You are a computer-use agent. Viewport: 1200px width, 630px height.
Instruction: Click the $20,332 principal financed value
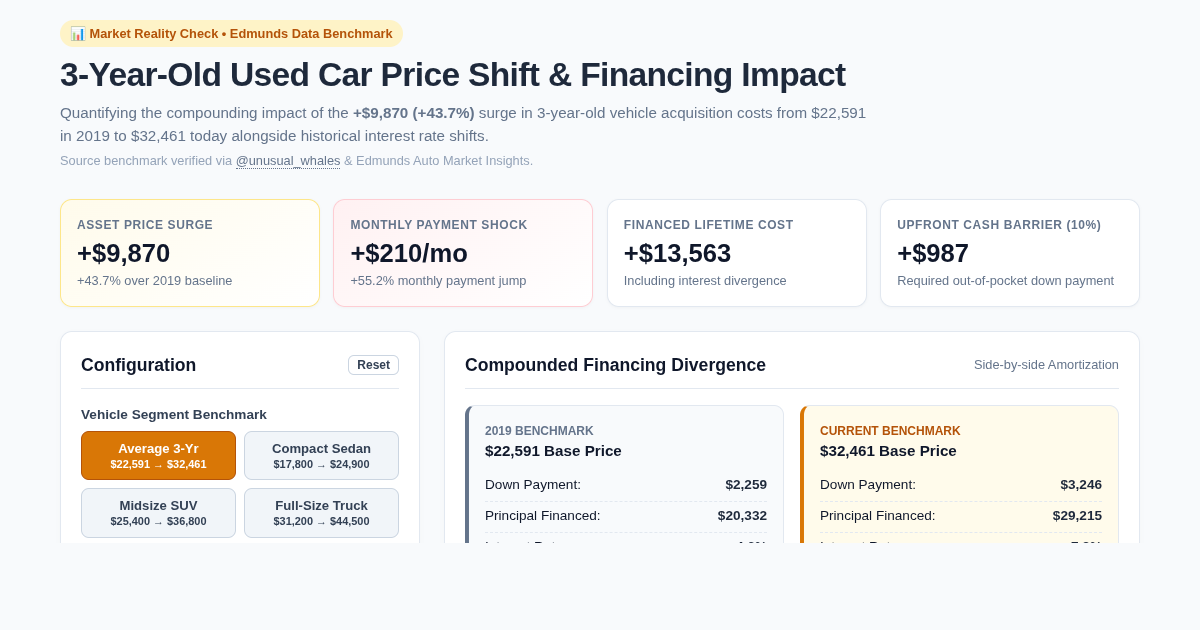[x=742, y=516]
